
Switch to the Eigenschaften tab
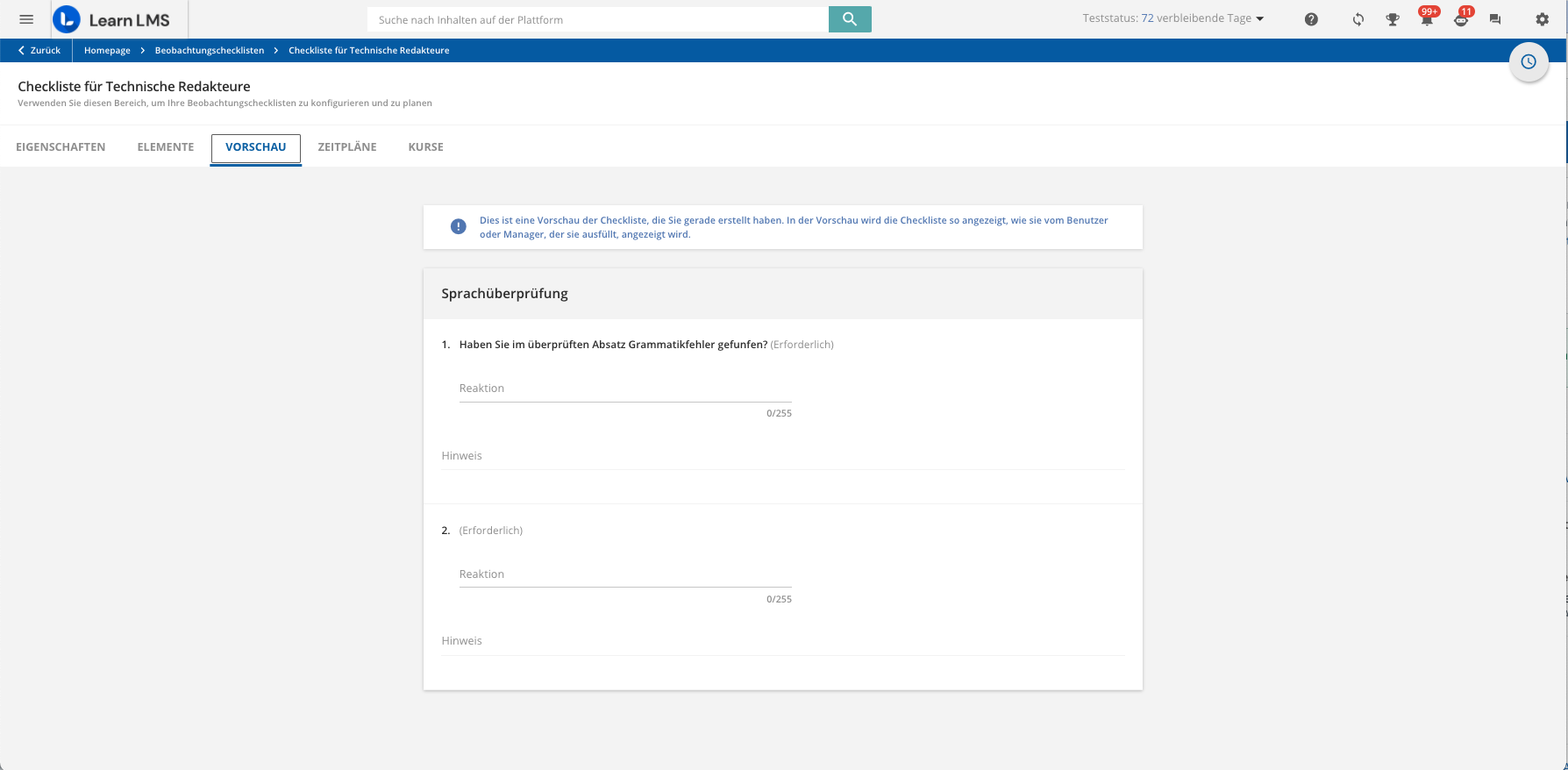tap(61, 147)
